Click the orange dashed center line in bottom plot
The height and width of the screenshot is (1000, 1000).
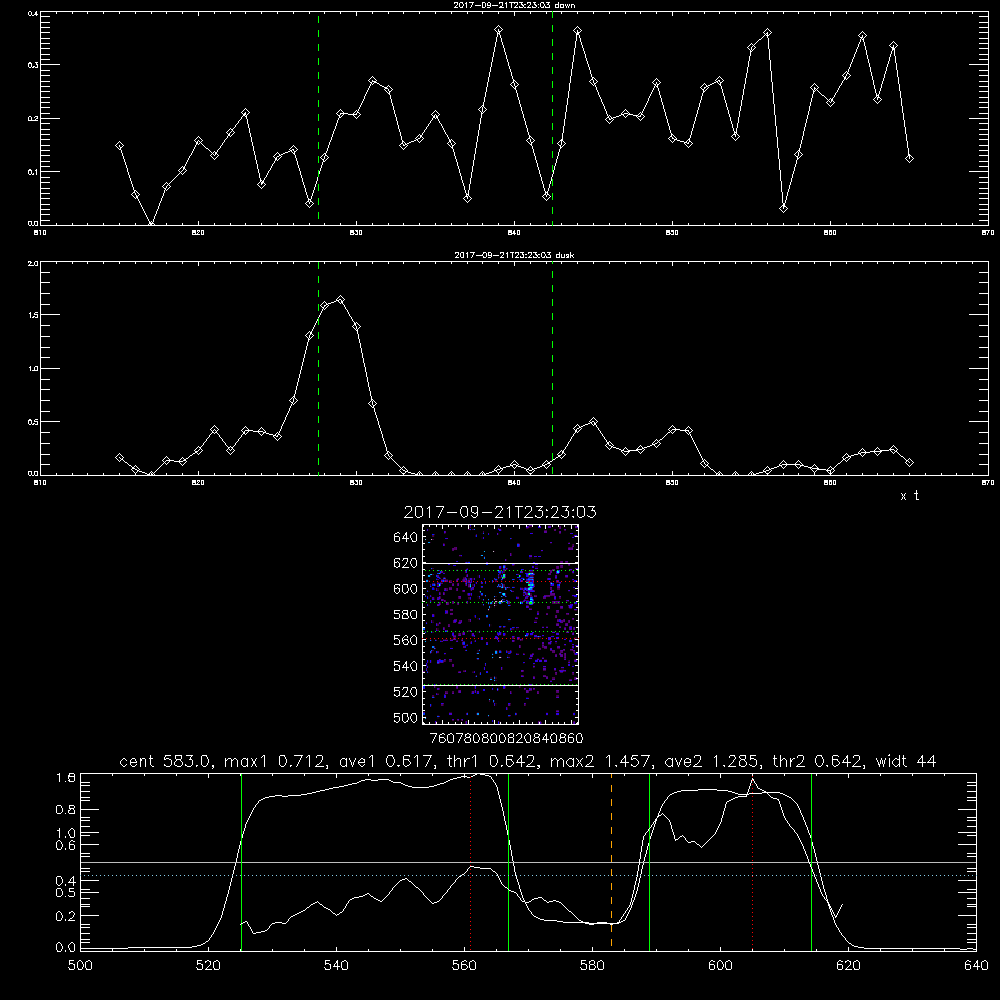[611, 861]
